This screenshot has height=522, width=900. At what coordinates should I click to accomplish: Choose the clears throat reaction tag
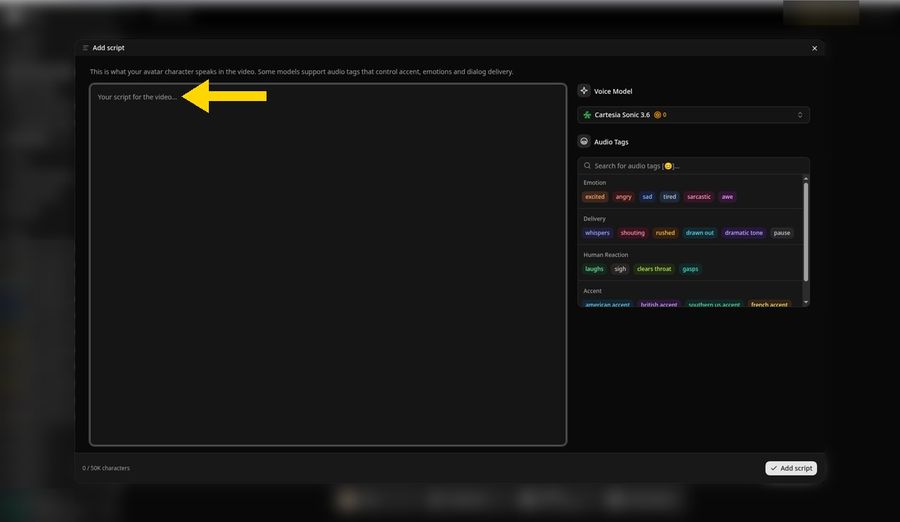click(654, 269)
